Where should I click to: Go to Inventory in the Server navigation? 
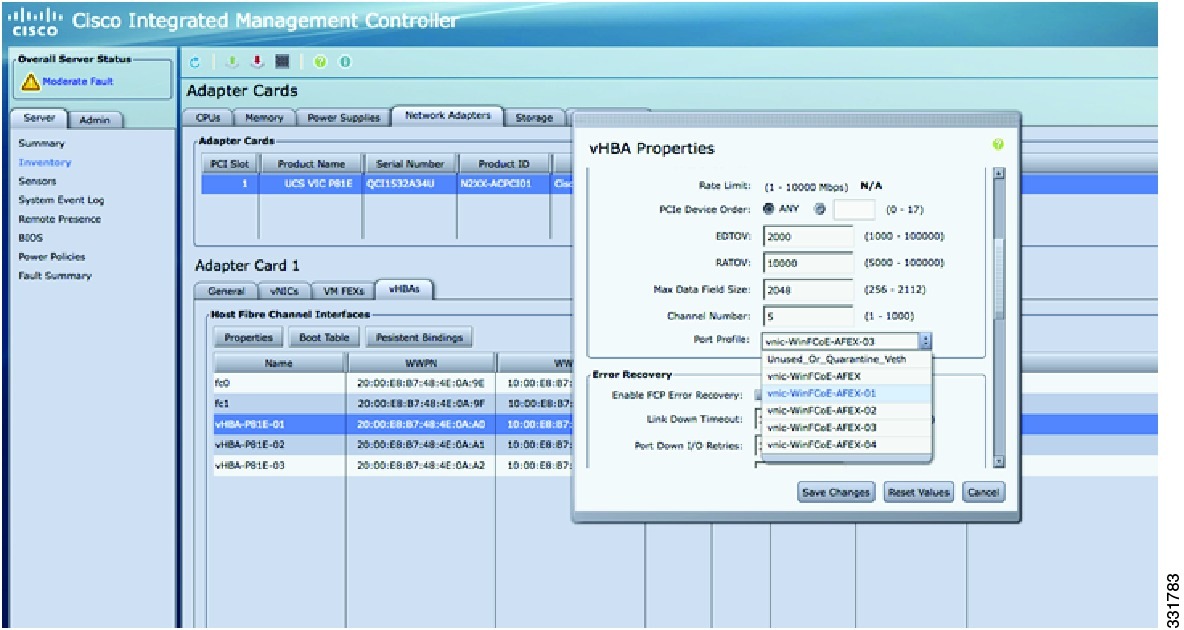click(45, 162)
